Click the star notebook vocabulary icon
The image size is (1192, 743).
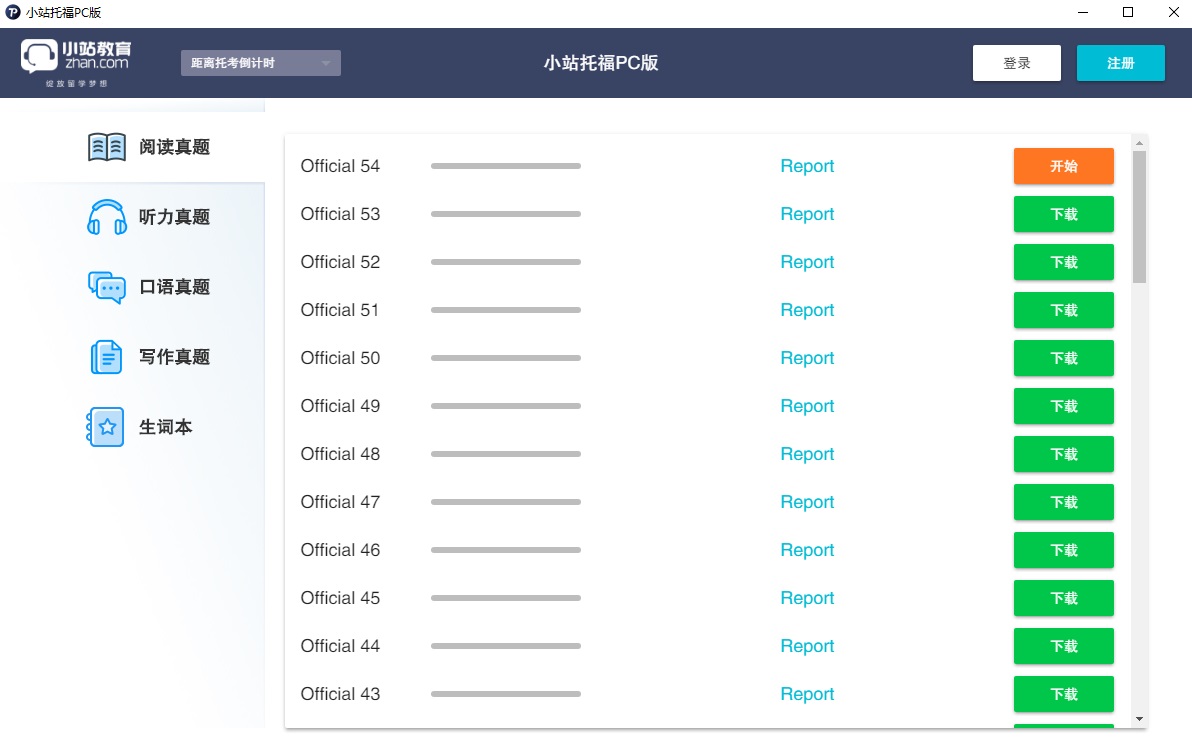click(106, 427)
